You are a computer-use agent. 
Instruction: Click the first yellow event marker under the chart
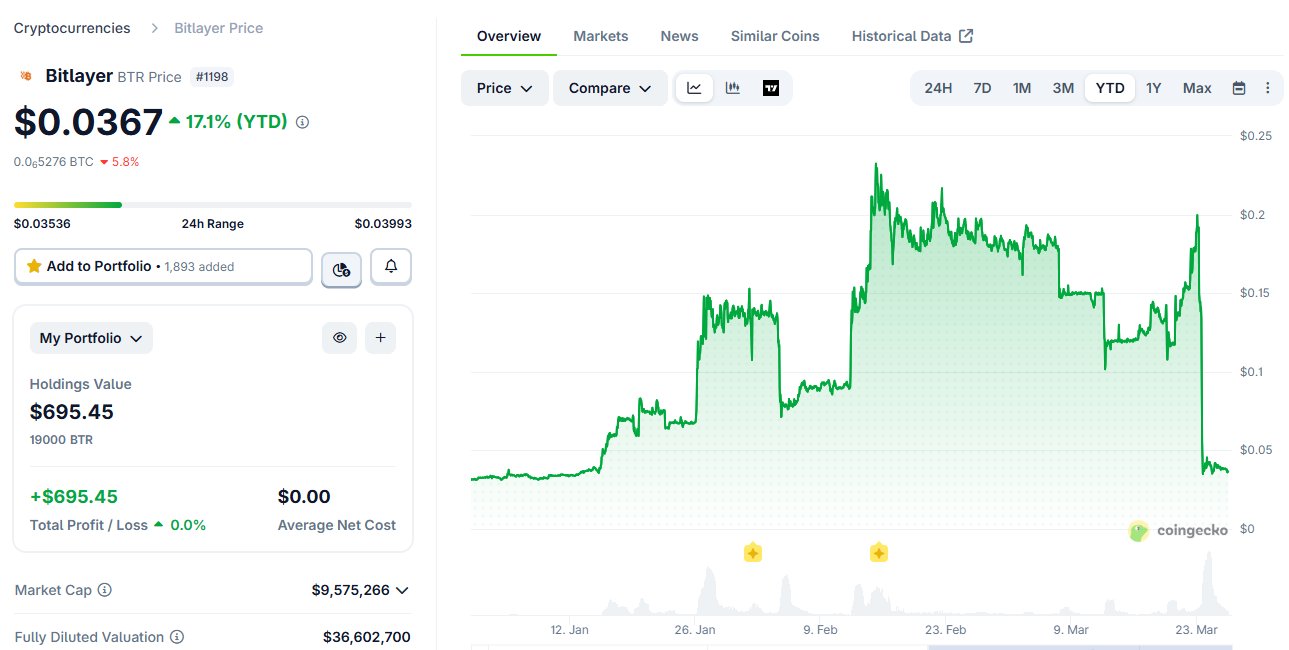[753, 552]
